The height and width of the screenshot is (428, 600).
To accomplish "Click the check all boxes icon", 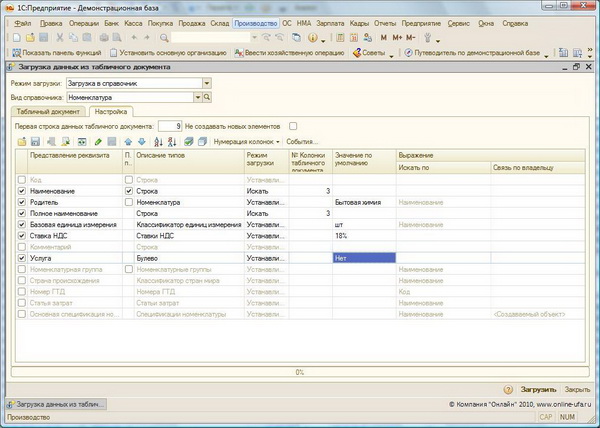I will 189,142.
